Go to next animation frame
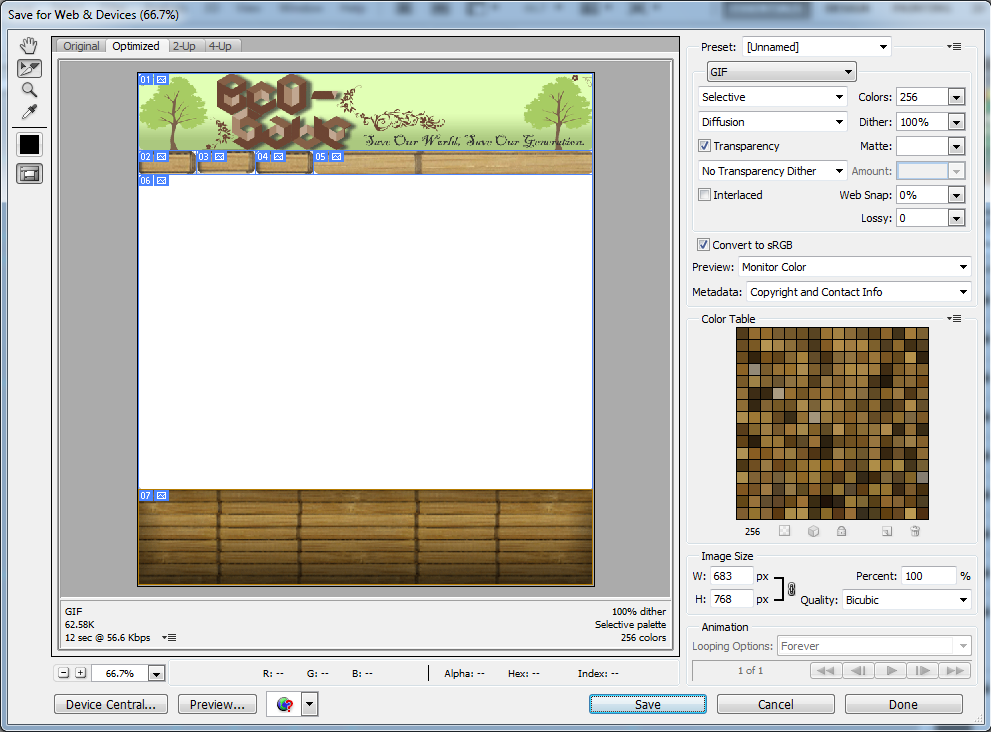 (923, 671)
